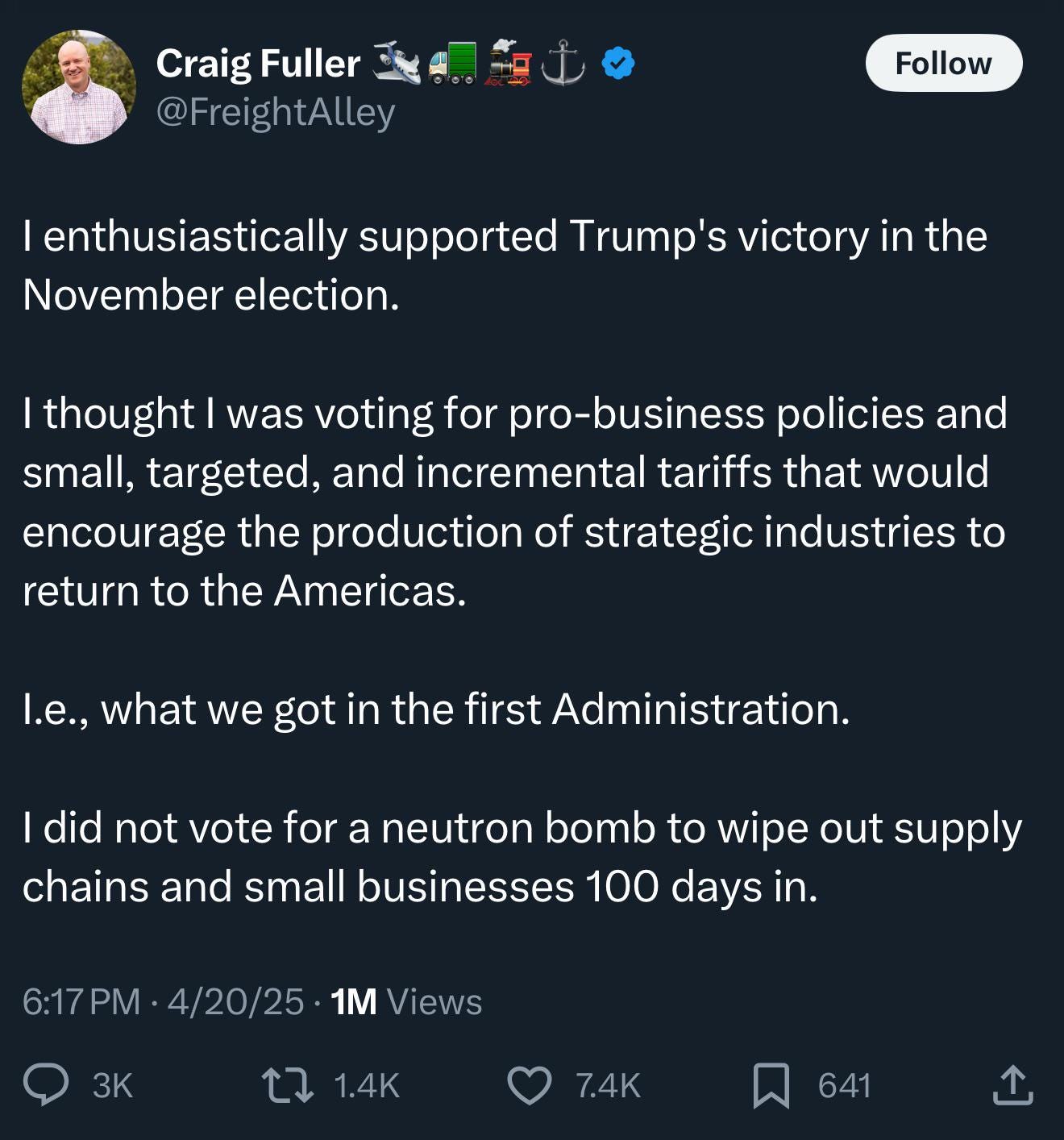1064x1140 pixels.
Task: Click the steam train emoji in the name
Action: (509, 64)
